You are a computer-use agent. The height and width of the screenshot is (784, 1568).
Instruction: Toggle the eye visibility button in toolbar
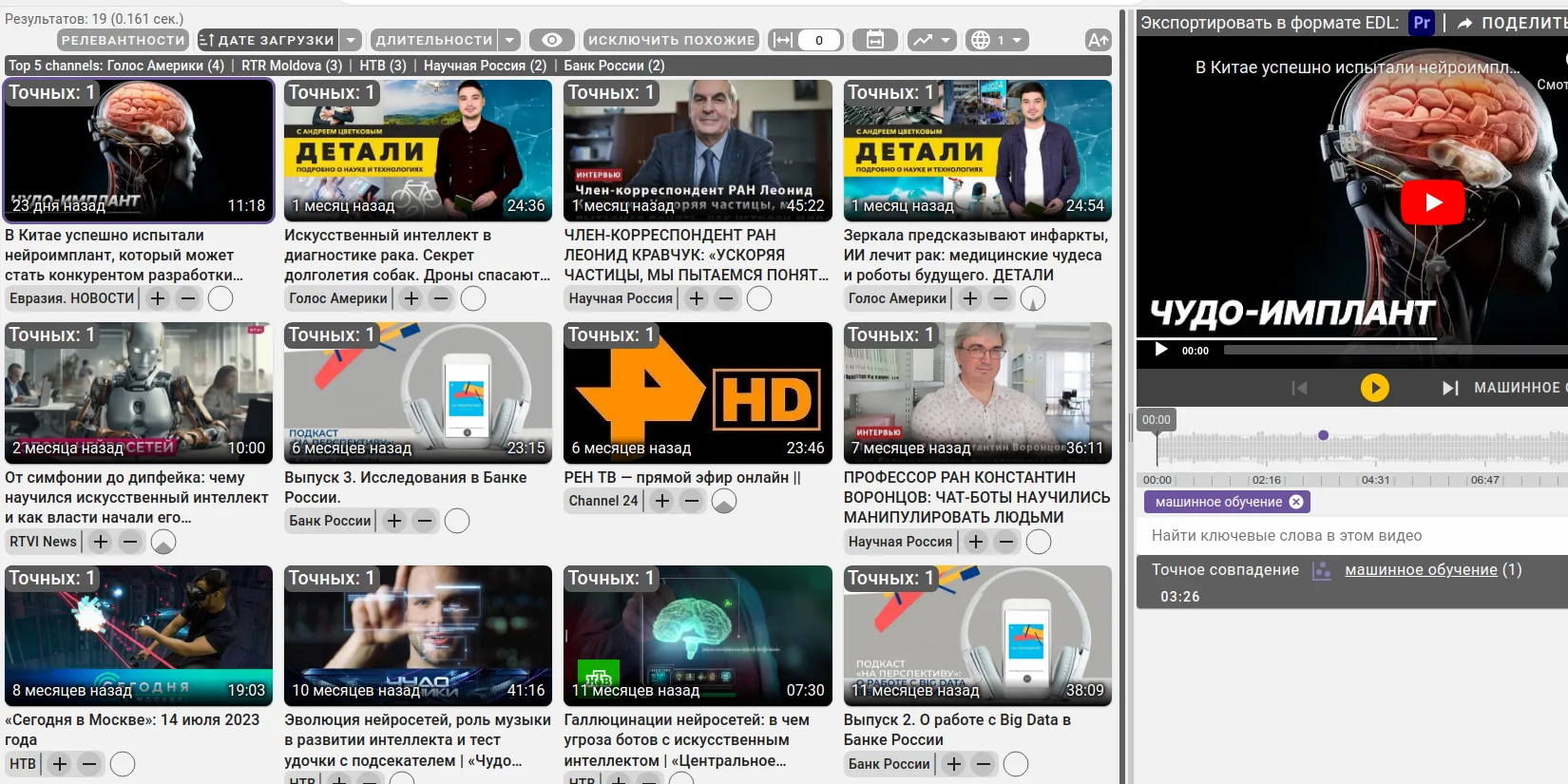tap(551, 40)
